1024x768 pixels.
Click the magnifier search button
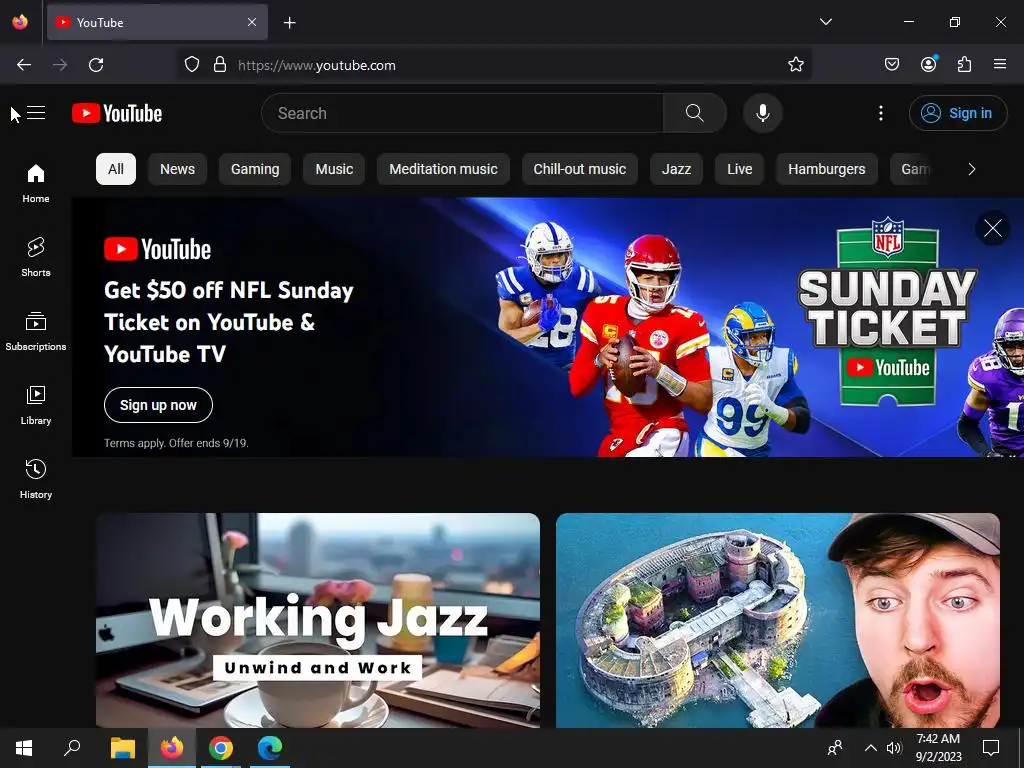pos(695,113)
